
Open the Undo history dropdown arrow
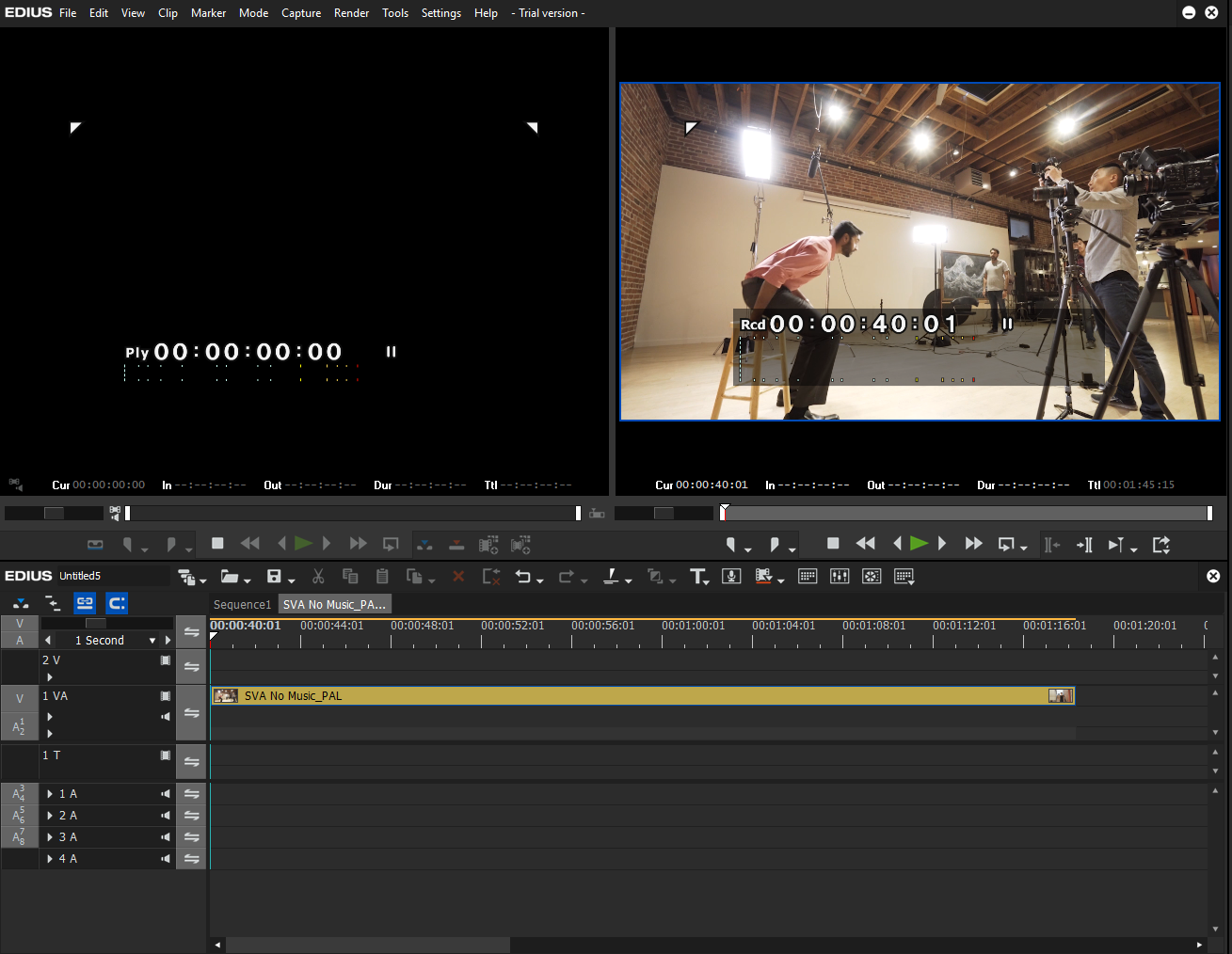540,580
